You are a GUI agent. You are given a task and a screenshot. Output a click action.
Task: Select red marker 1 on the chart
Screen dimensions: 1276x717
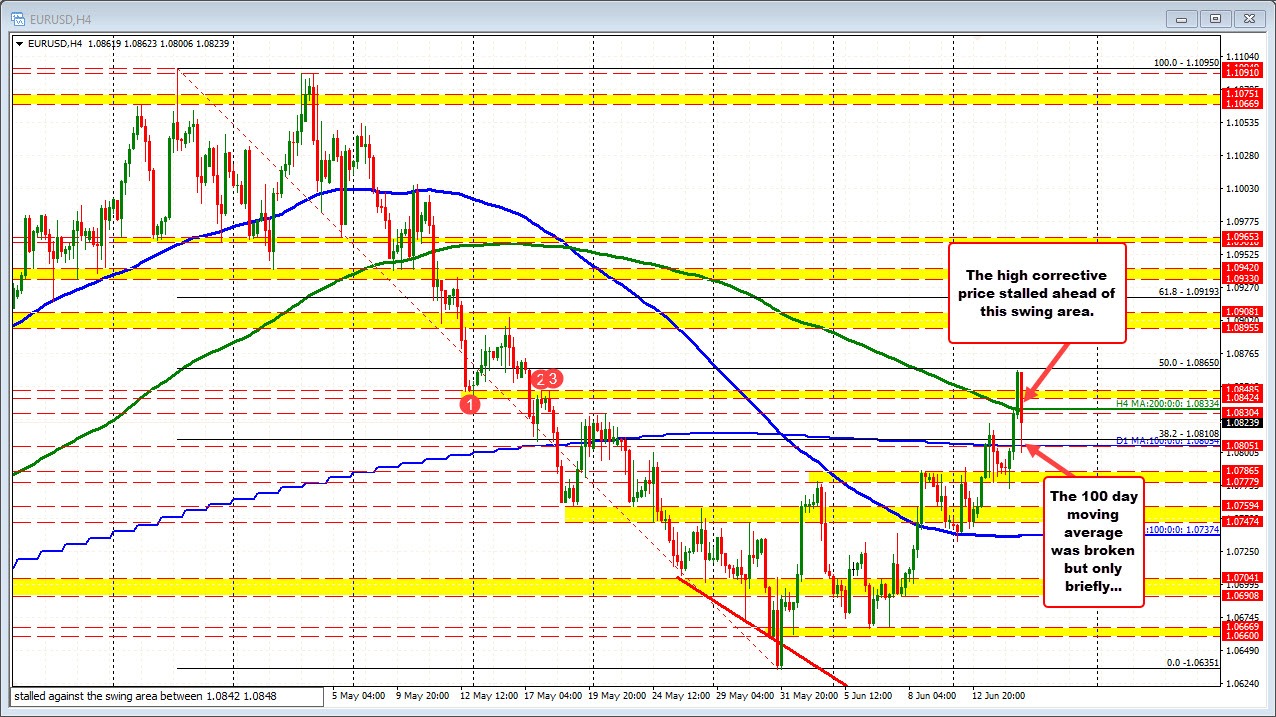470,404
